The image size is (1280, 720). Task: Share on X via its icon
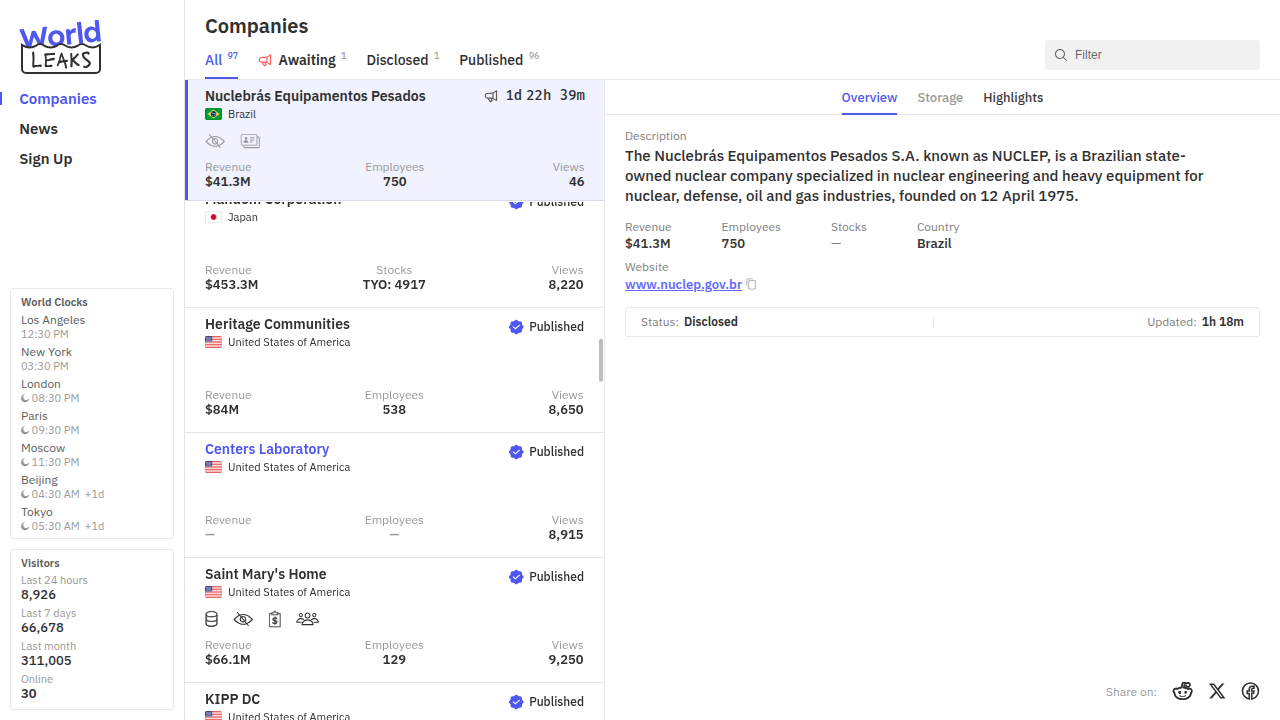(1217, 691)
